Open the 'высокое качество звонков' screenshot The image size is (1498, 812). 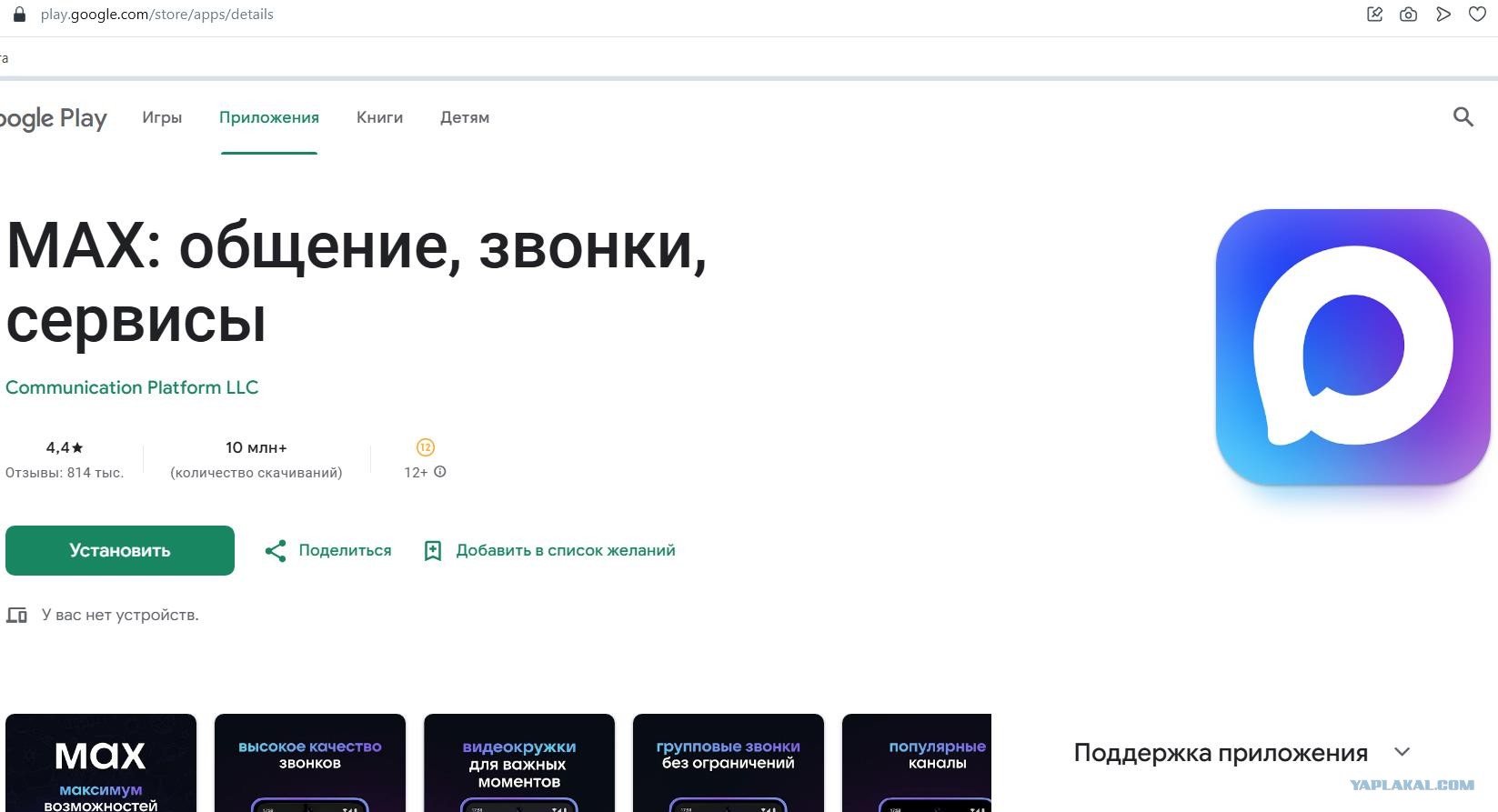click(x=310, y=763)
